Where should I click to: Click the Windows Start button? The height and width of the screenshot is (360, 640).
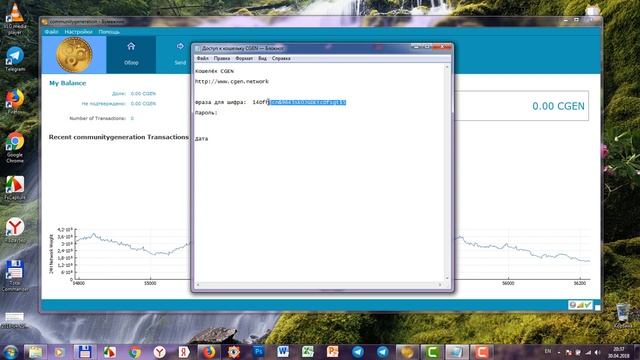(x=10, y=352)
